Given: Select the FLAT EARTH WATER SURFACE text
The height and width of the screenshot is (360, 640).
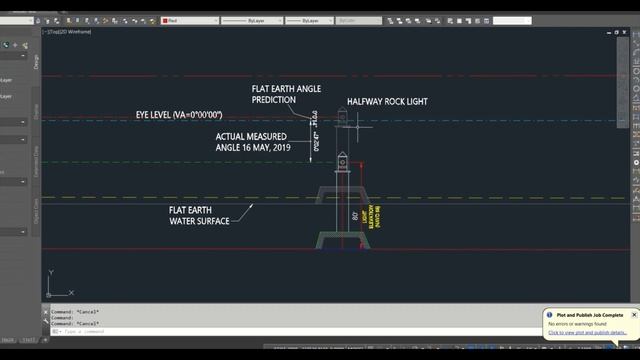Looking at the screenshot, I should click(199, 216).
